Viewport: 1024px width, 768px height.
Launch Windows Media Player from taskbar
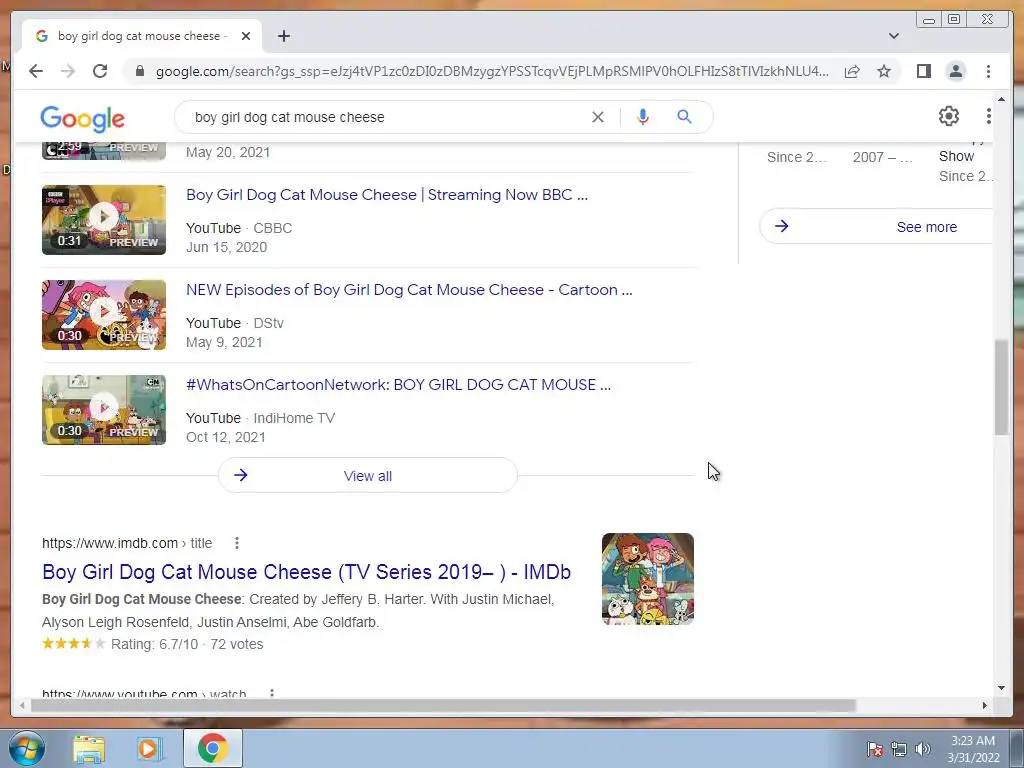149,748
